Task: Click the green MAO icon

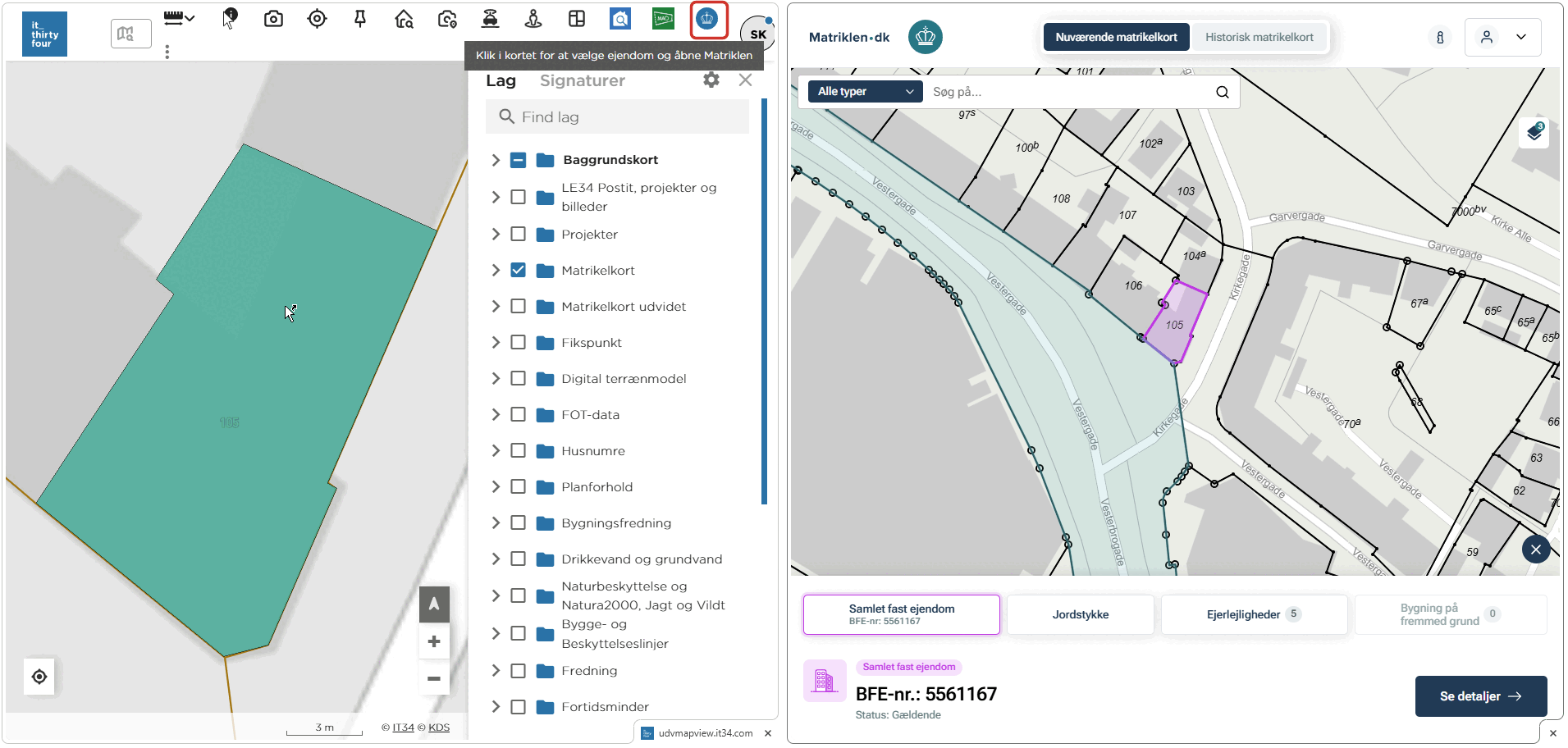Action: (663, 19)
